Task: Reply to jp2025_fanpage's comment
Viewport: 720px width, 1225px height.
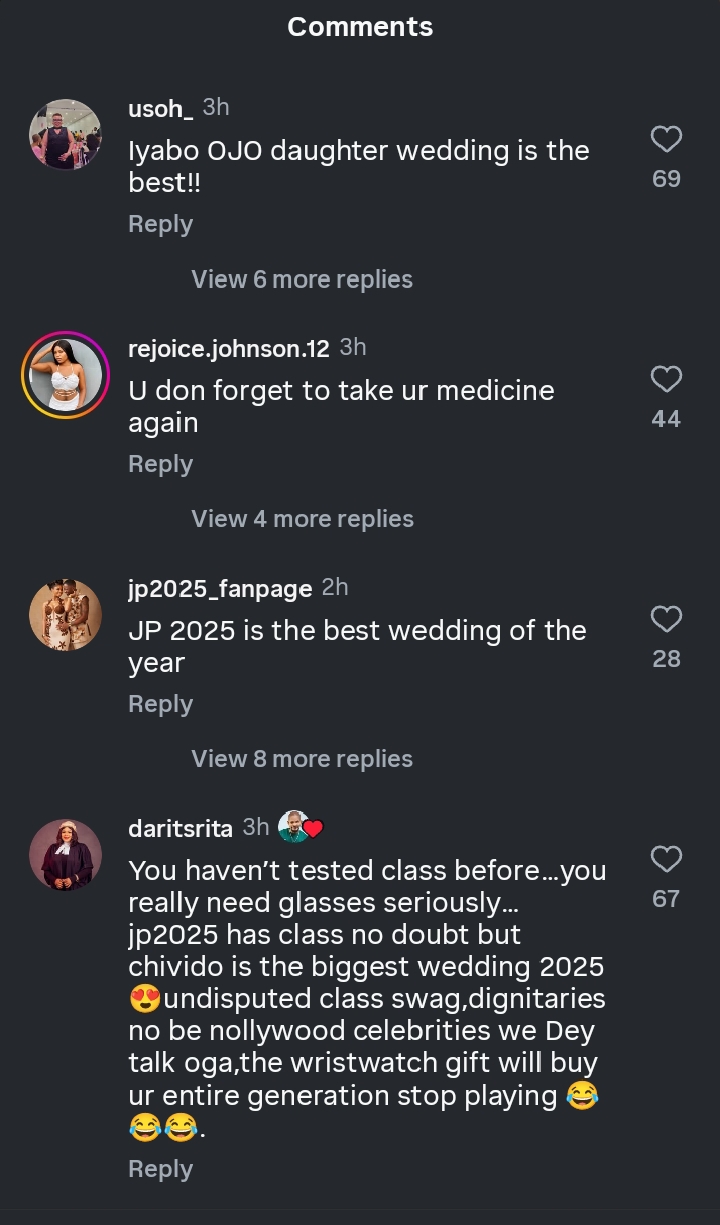Action: 160,704
